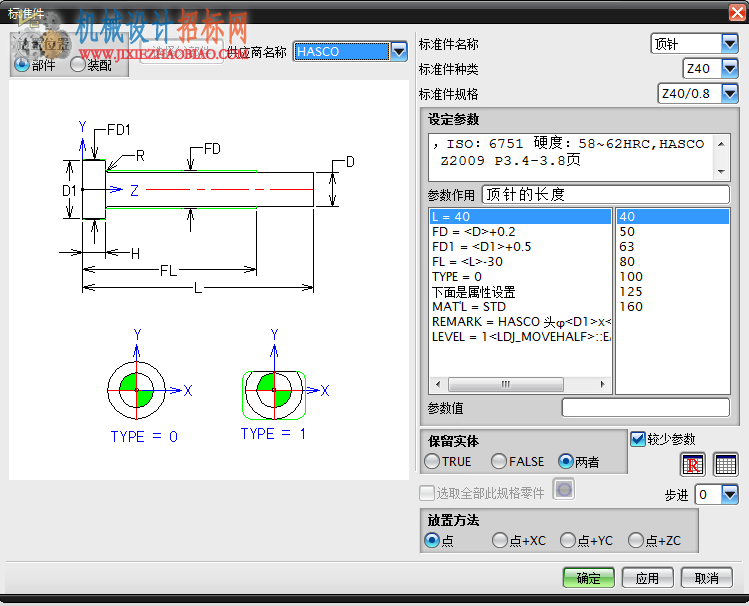Click the 参数值 input field

pos(646,407)
